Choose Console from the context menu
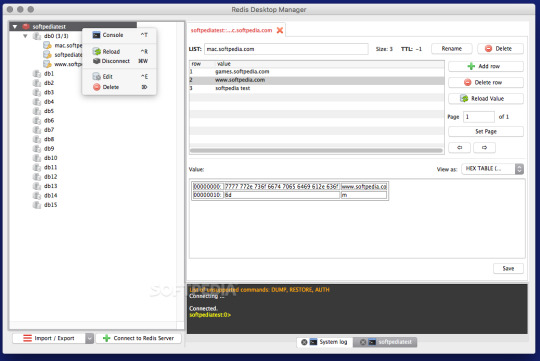The image size is (540, 361). coord(119,35)
